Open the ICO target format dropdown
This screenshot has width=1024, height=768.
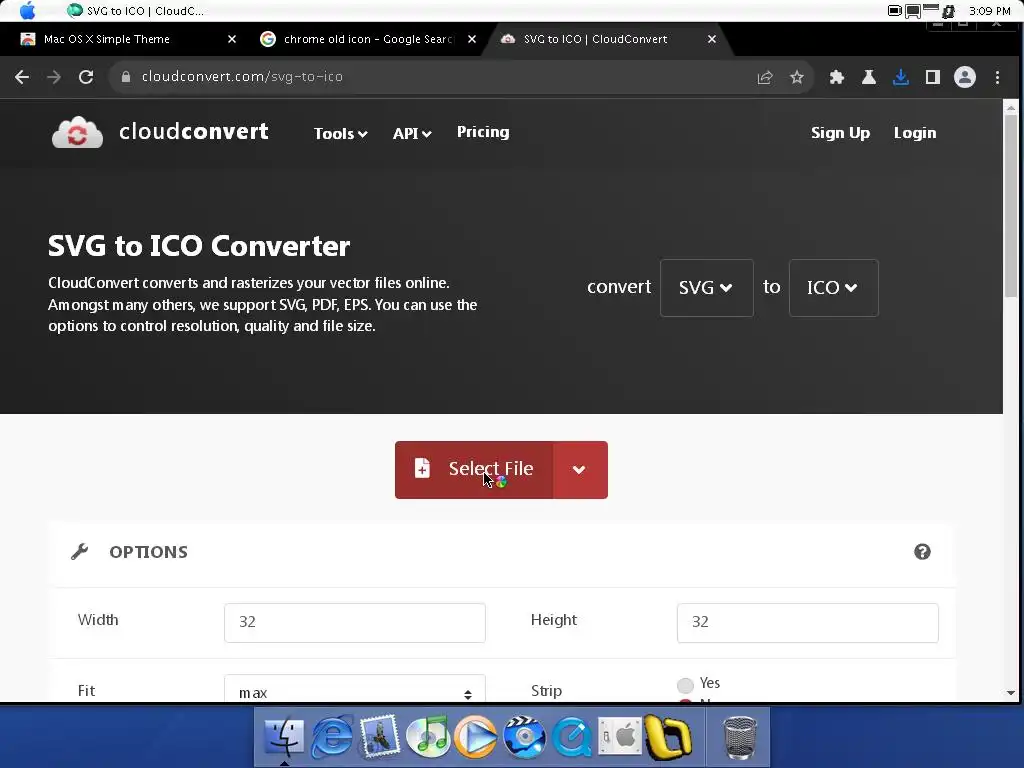pos(833,288)
